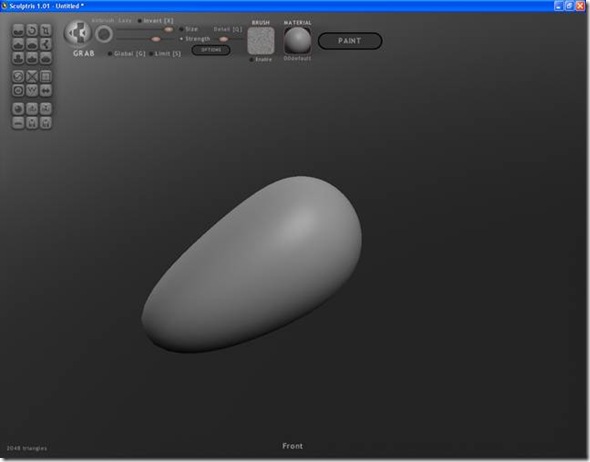Click the circular brush preview ring
Screen dimensions: 590x462
104,35
